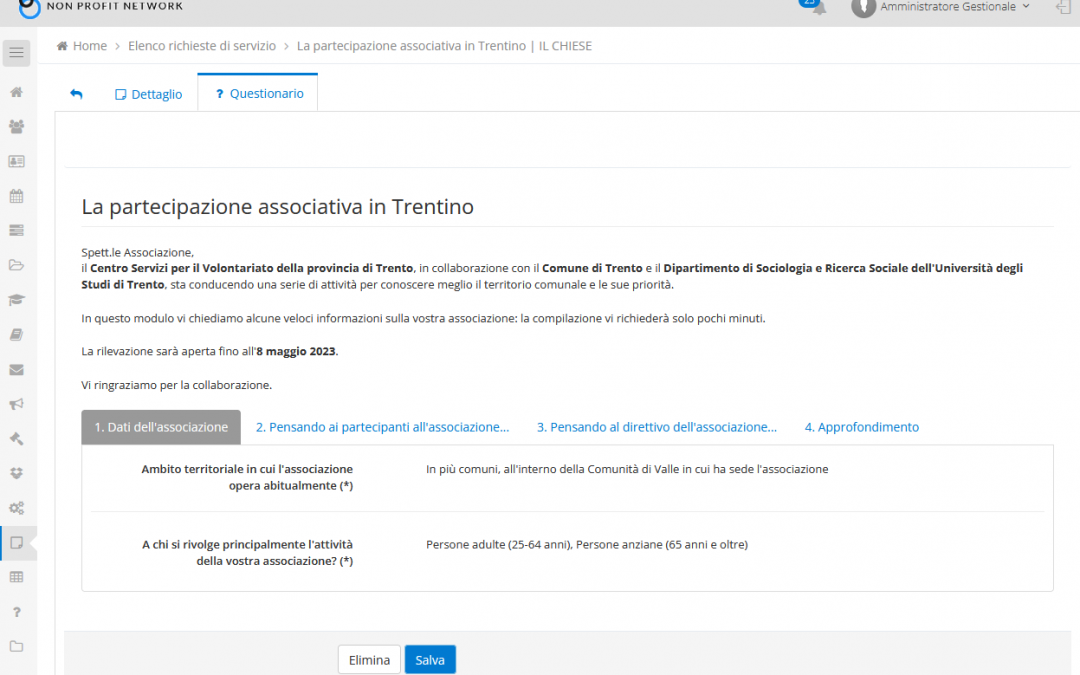Open the ID card icon in sidebar
The height and width of the screenshot is (675, 1080).
click(17, 161)
